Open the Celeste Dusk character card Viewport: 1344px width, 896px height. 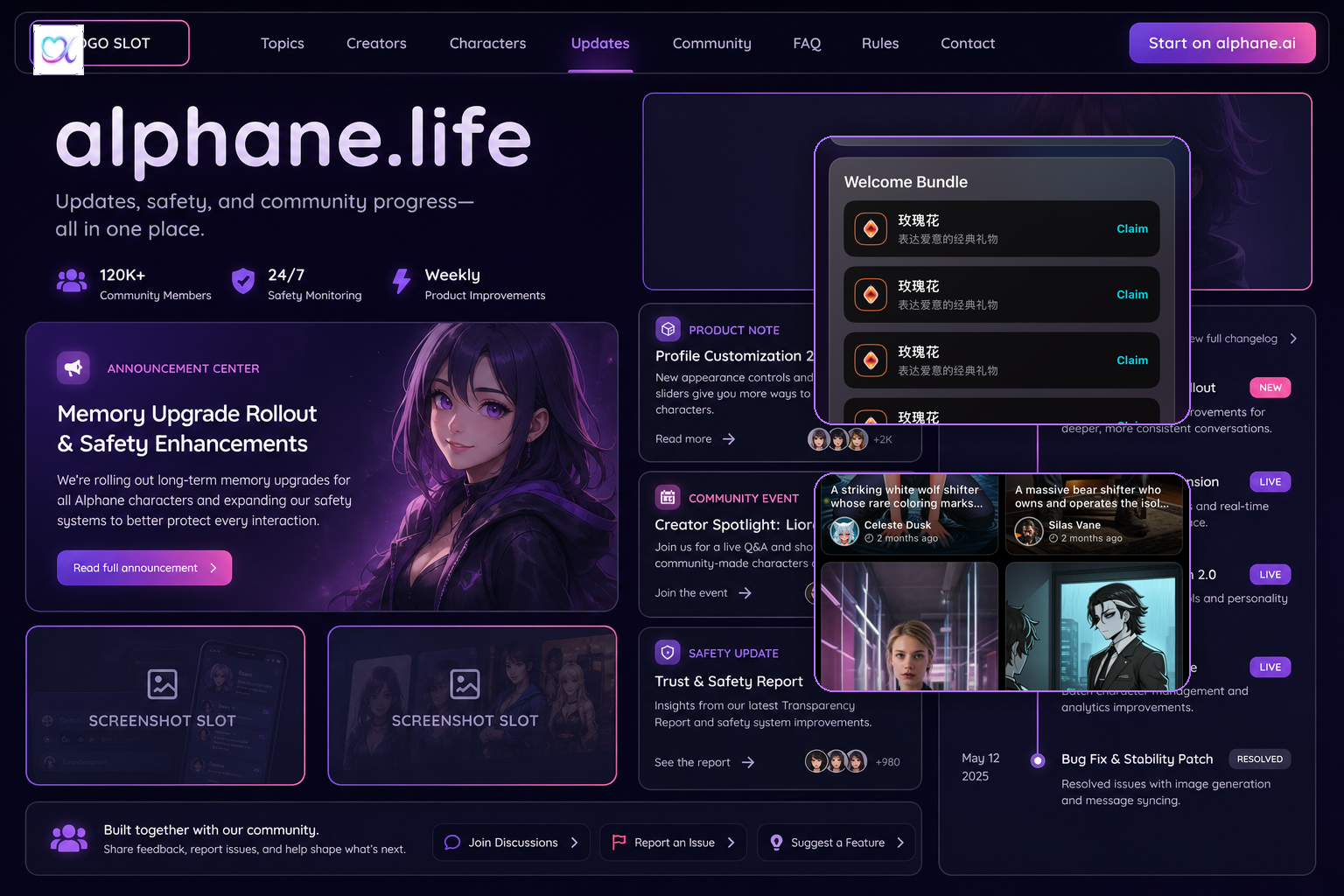pos(909,514)
